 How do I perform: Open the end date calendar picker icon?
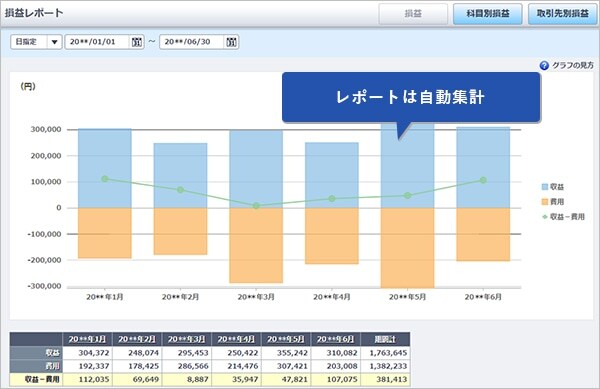point(231,42)
